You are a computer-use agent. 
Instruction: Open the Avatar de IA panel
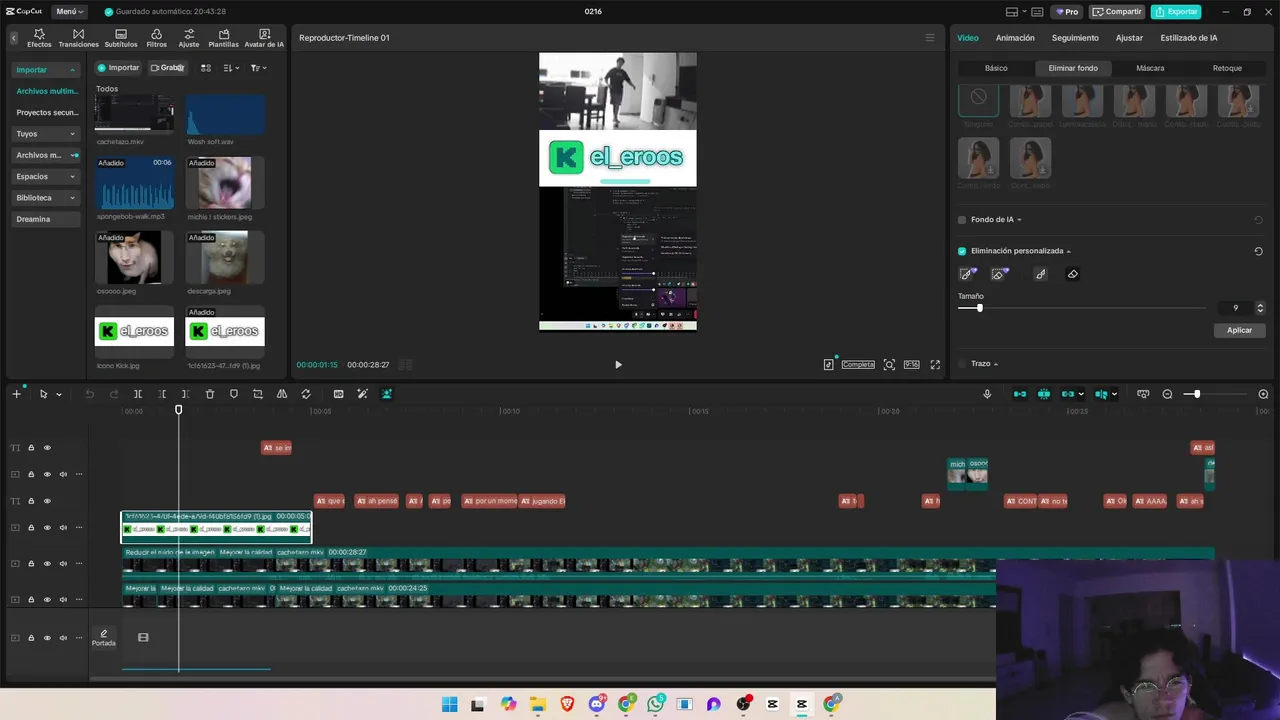tap(264, 38)
